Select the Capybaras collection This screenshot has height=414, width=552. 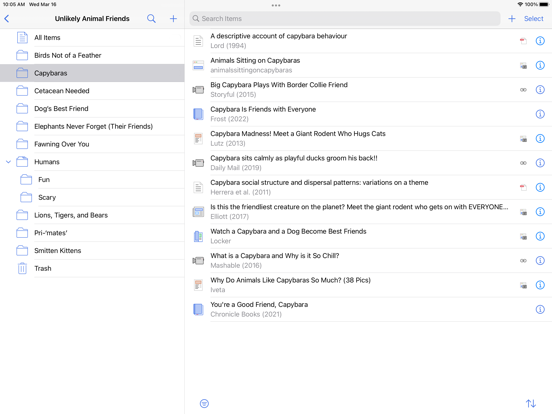coord(92,73)
